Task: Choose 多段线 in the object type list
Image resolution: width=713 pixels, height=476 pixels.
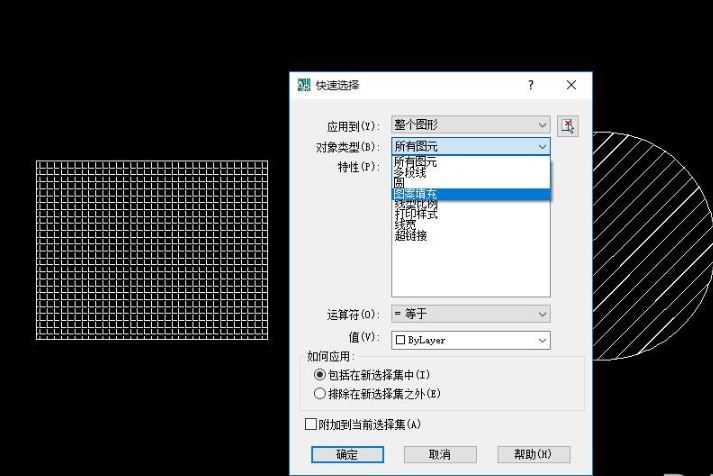Action: 471,172
